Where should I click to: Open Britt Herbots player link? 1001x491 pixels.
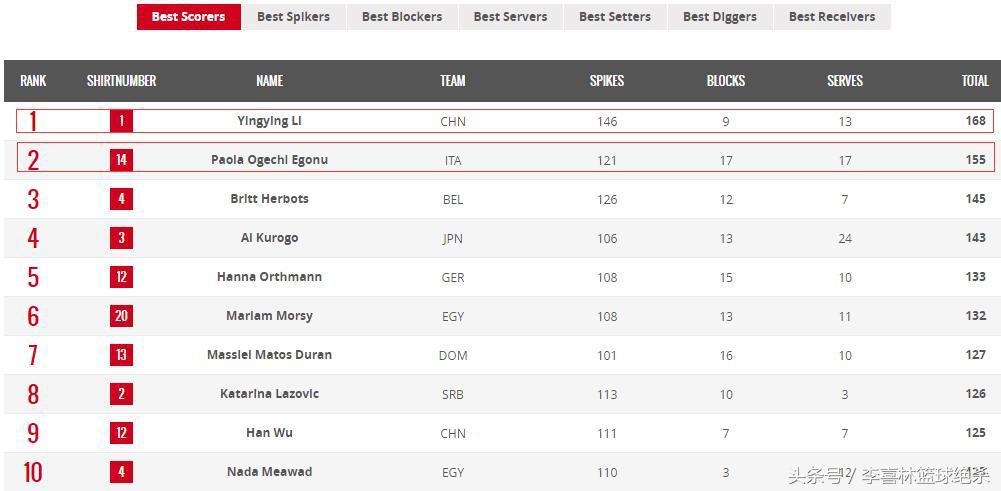point(269,199)
